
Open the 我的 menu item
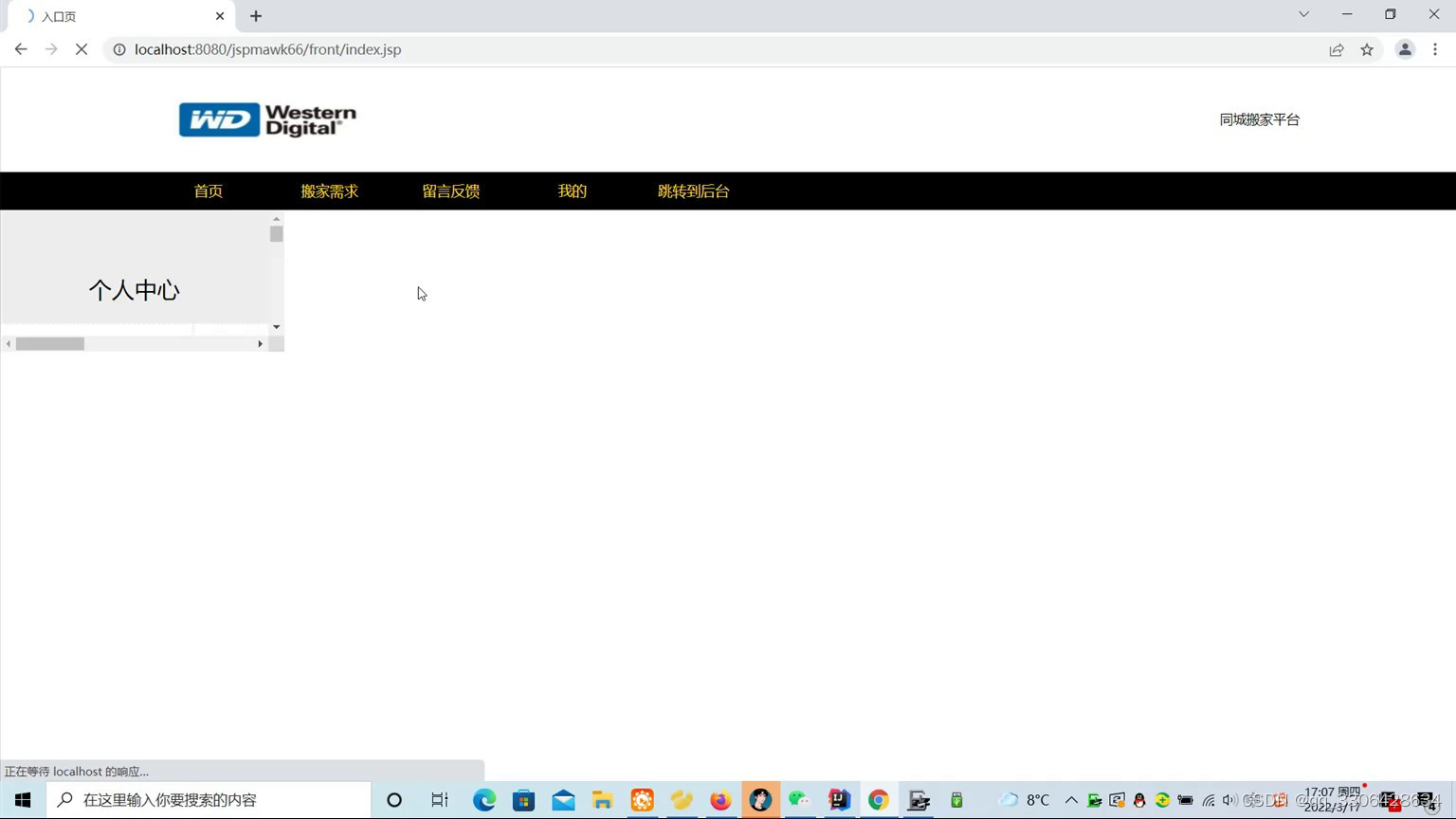[573, 191]
